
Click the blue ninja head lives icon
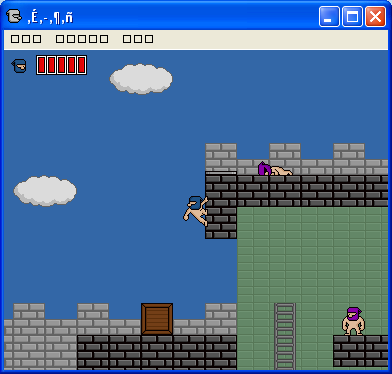point(19,66)
